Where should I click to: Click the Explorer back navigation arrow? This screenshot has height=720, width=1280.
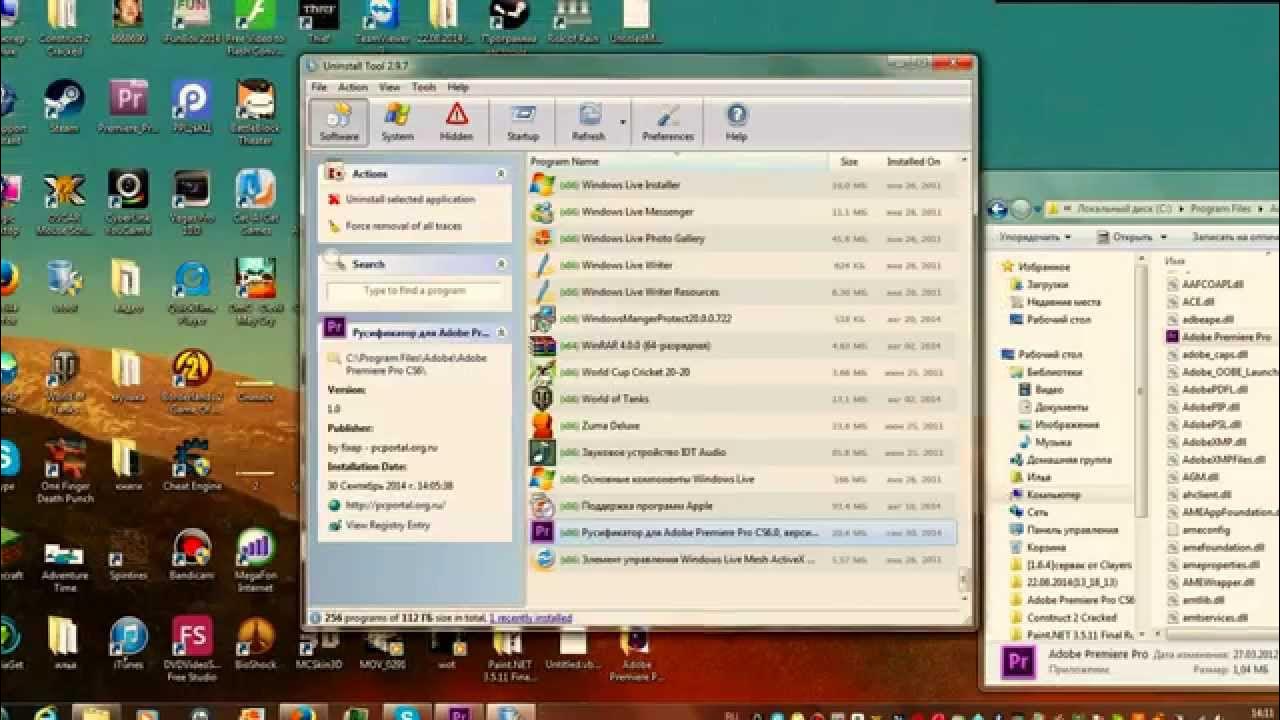997,209
